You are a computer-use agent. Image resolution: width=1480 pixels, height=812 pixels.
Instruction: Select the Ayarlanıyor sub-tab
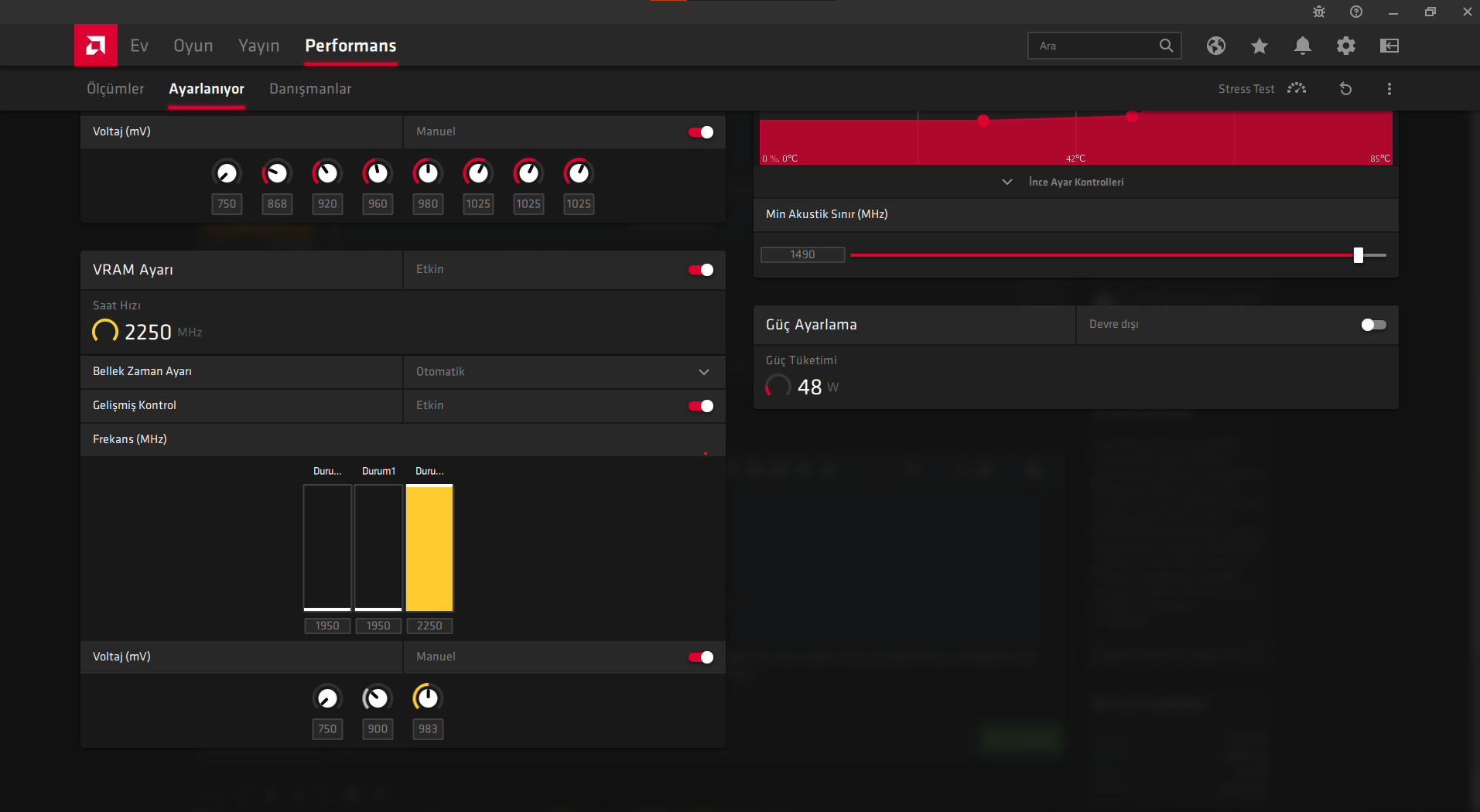pos(207,89)
